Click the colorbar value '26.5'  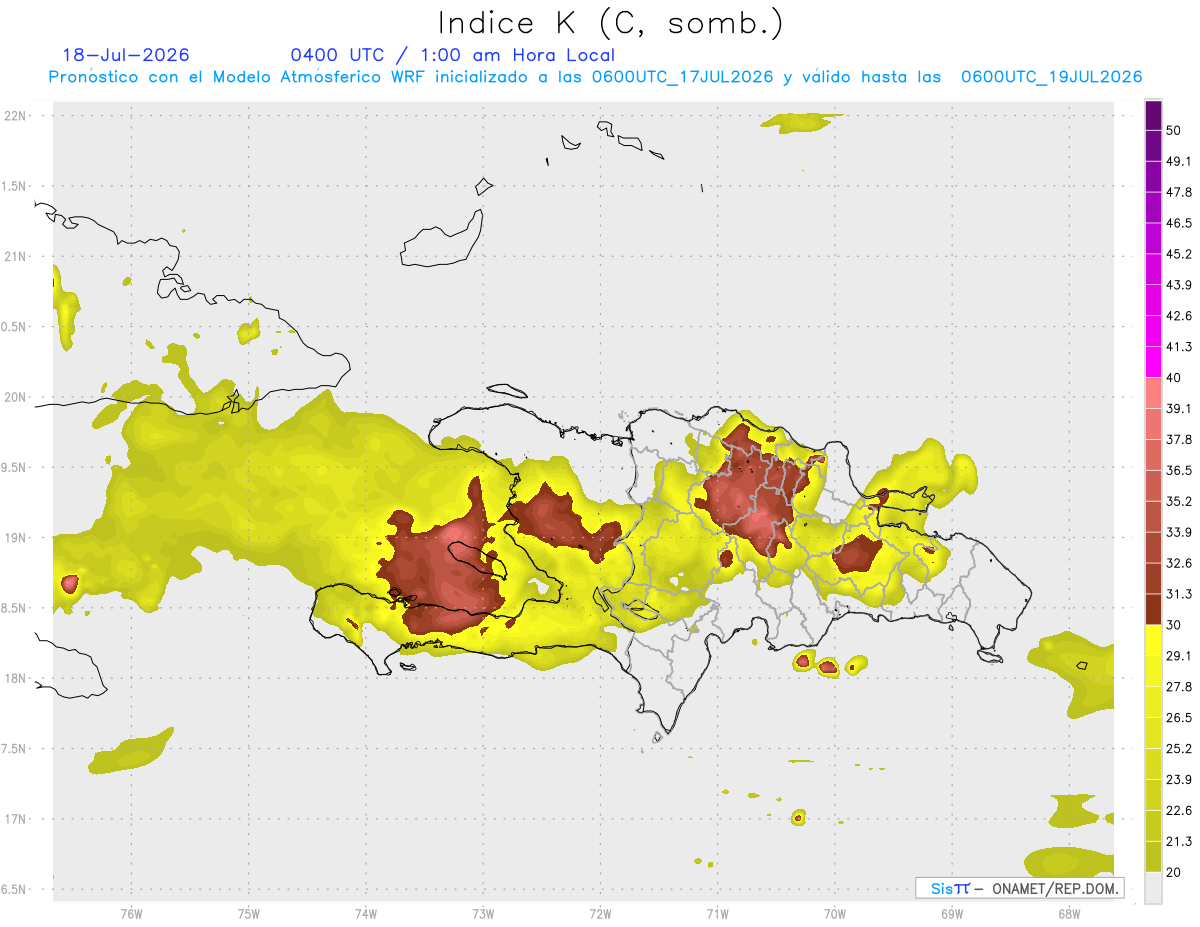tap(1180, 718)
